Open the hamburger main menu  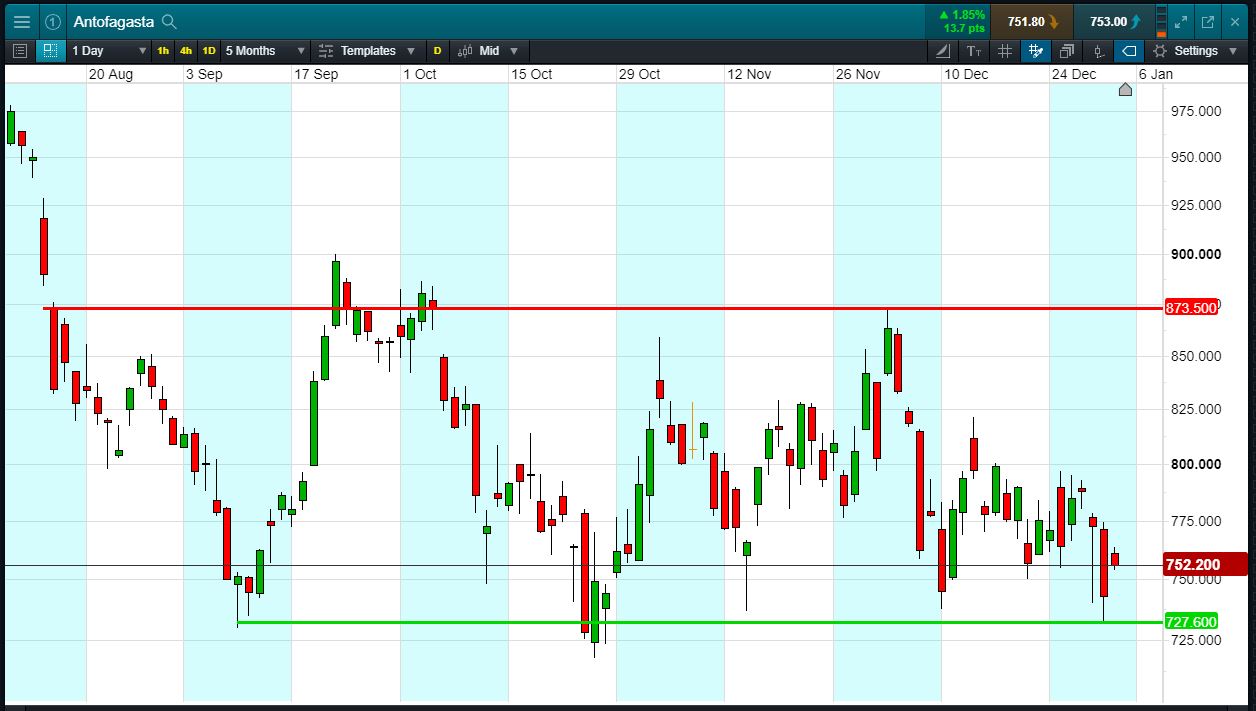click(21, 21)
